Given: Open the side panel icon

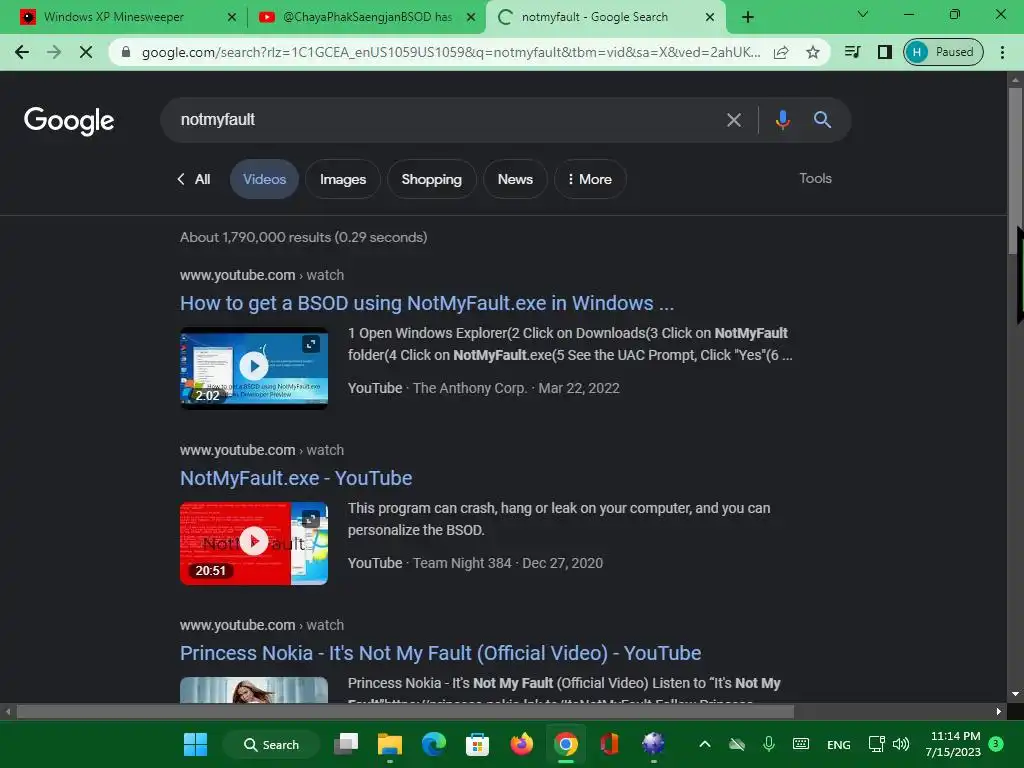Looking at the screenshot, I should pos(884,52).
